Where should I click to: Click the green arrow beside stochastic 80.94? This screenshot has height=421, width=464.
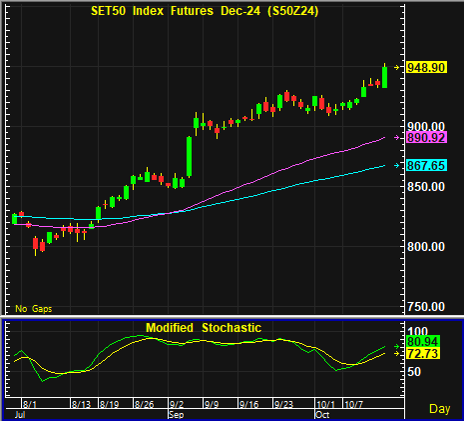pos(397,347)
